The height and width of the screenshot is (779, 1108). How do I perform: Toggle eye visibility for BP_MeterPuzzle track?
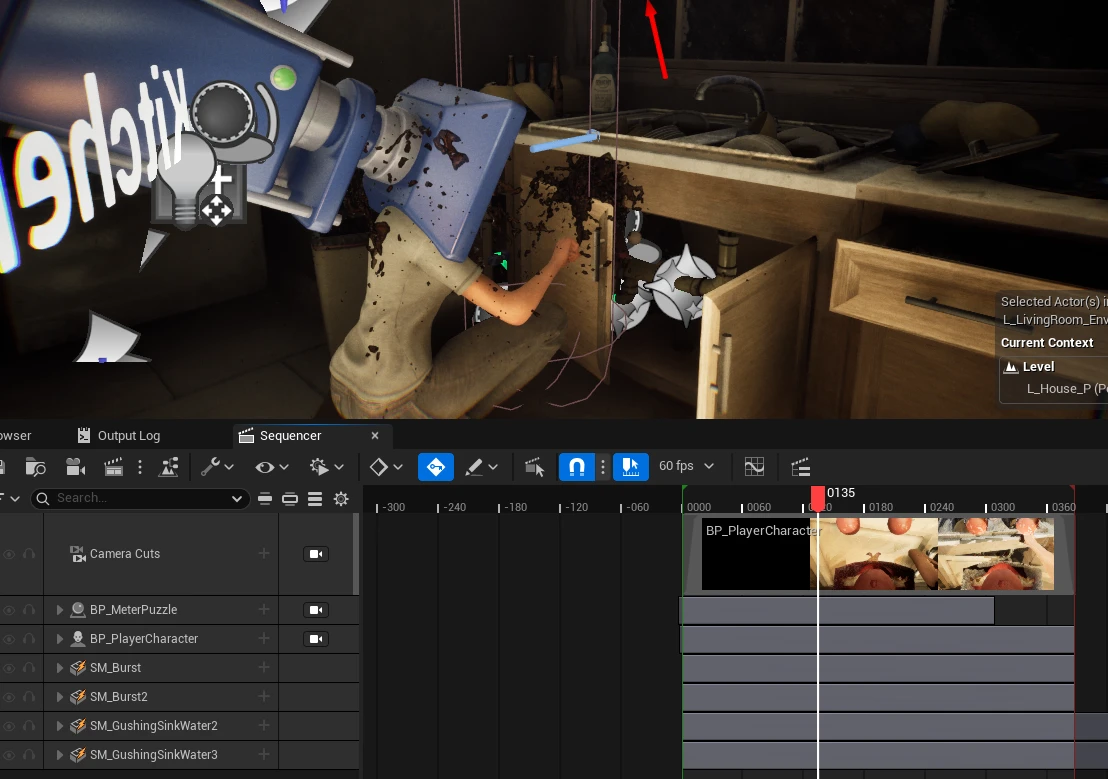pos(9,609)
